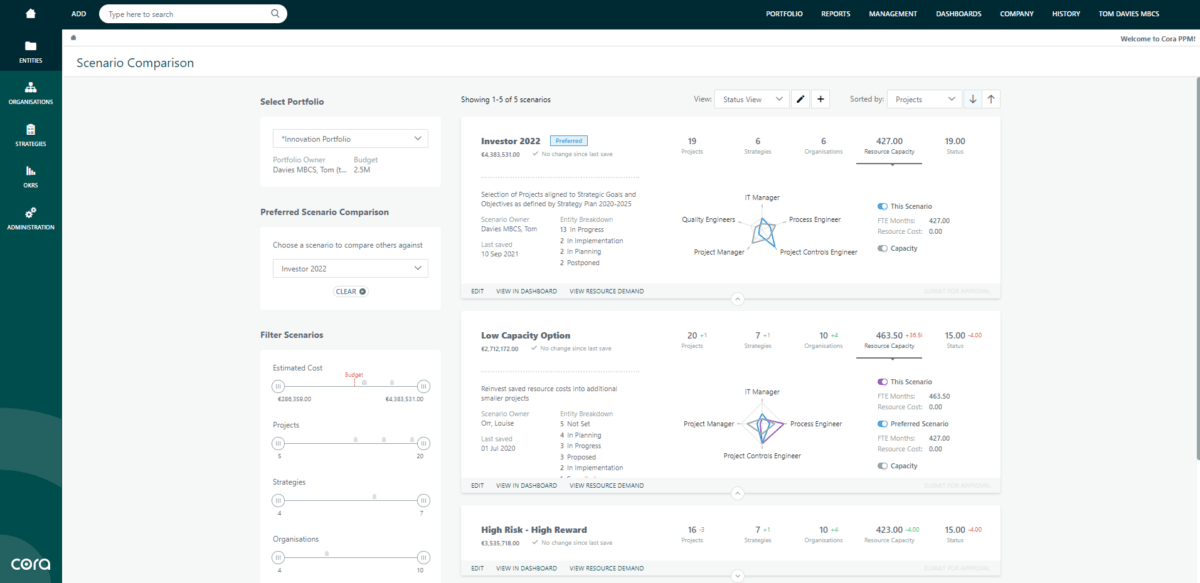Click the Cora logo in the sidebar
1200x583 pixels.
coord(30,562)
